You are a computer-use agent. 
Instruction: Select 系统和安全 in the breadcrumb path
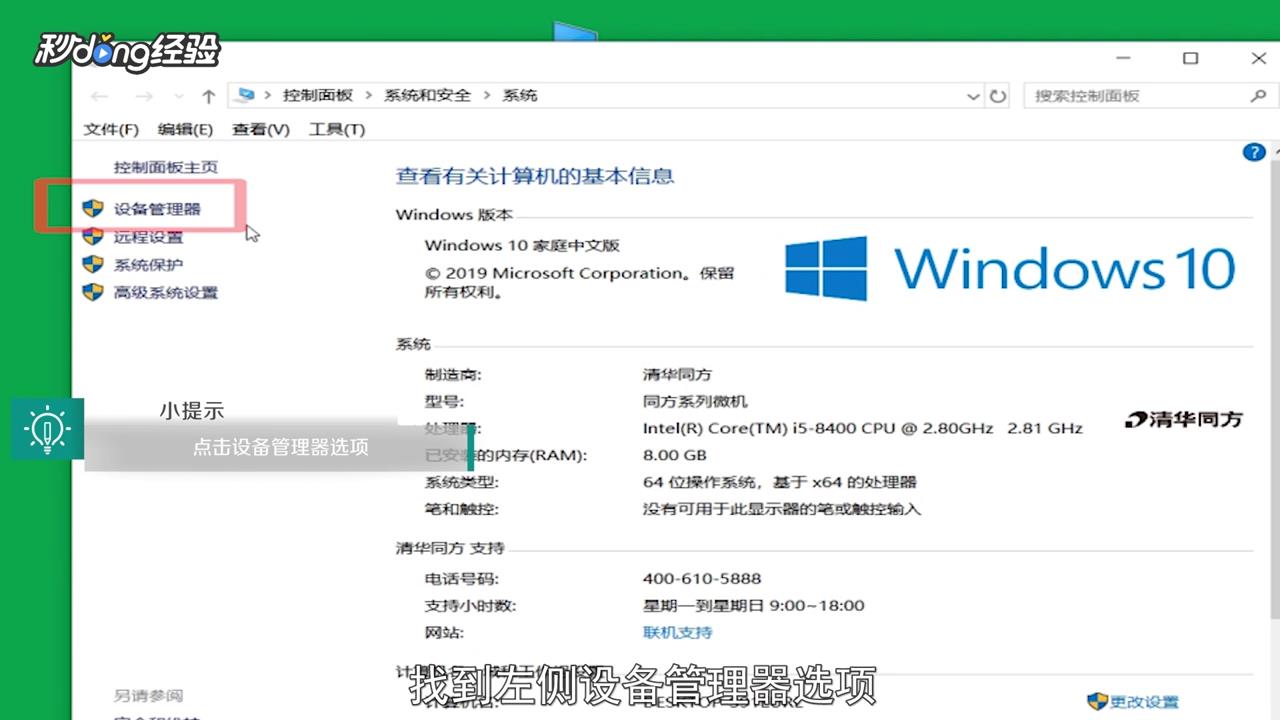tap(427, 95)
